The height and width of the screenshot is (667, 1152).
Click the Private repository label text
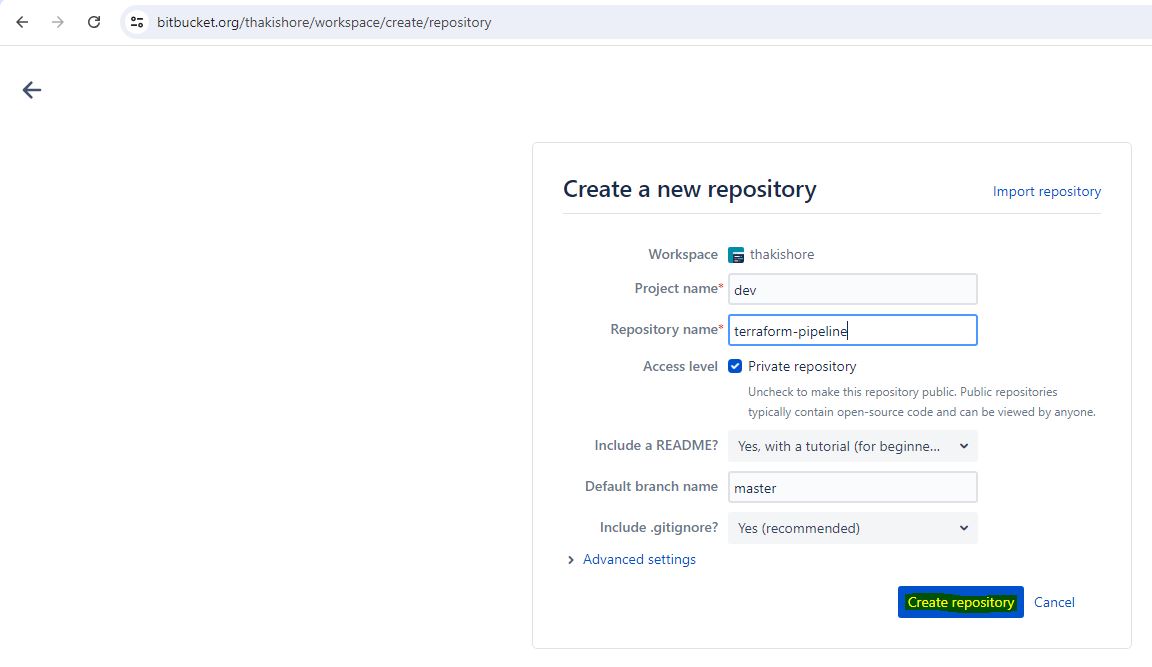click(802, 366)
